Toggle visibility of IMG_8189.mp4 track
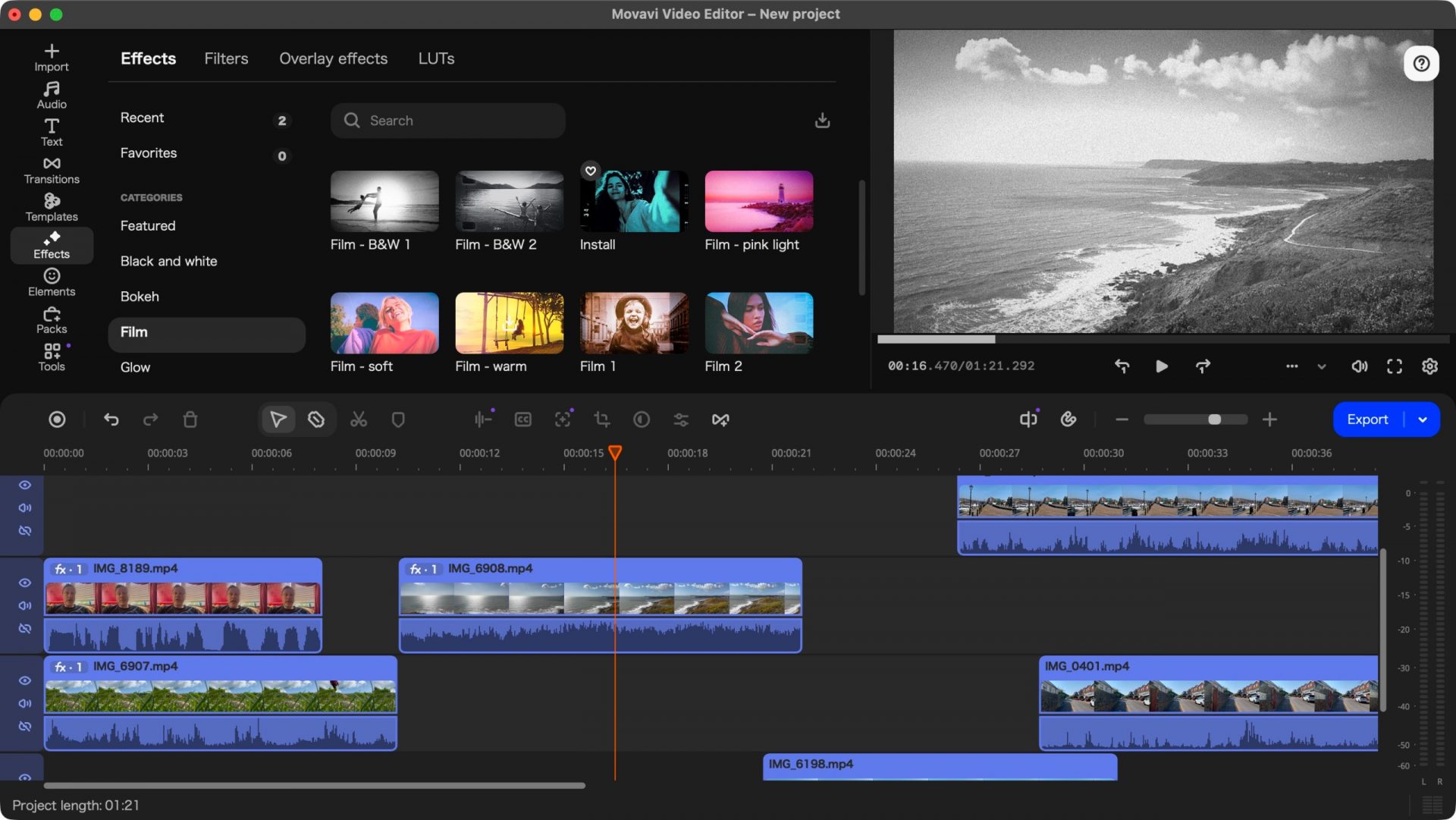 [x=25, y=583]
